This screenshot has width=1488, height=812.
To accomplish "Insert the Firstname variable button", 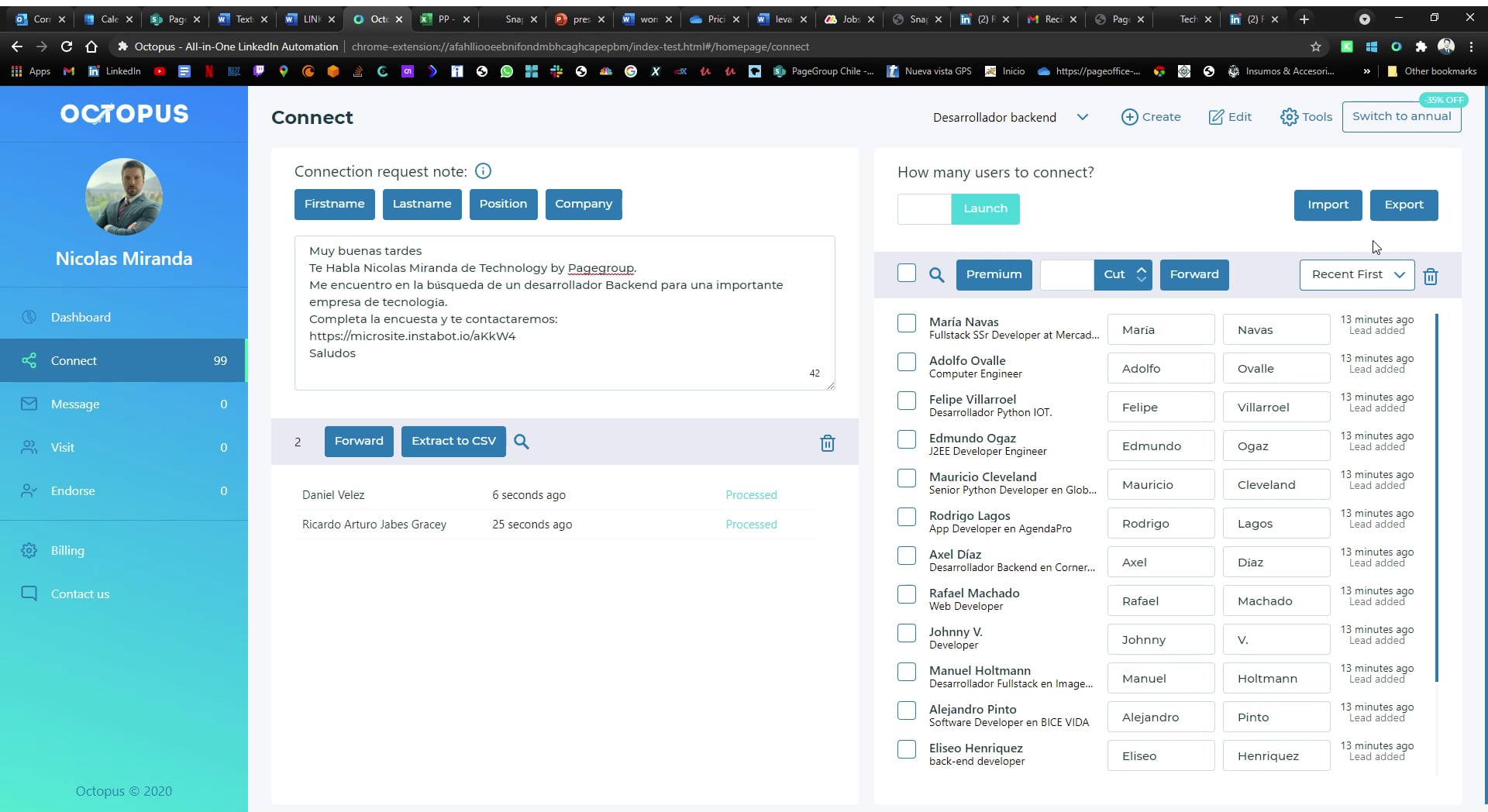I will click(334, 204).
